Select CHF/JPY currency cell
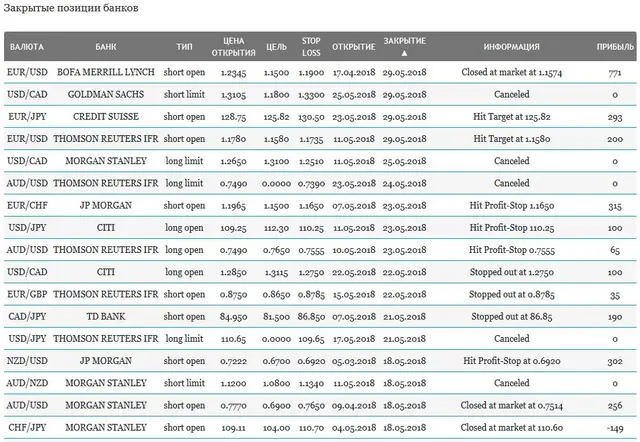This screenshot has width=640, height=442. tap(27, 427)
